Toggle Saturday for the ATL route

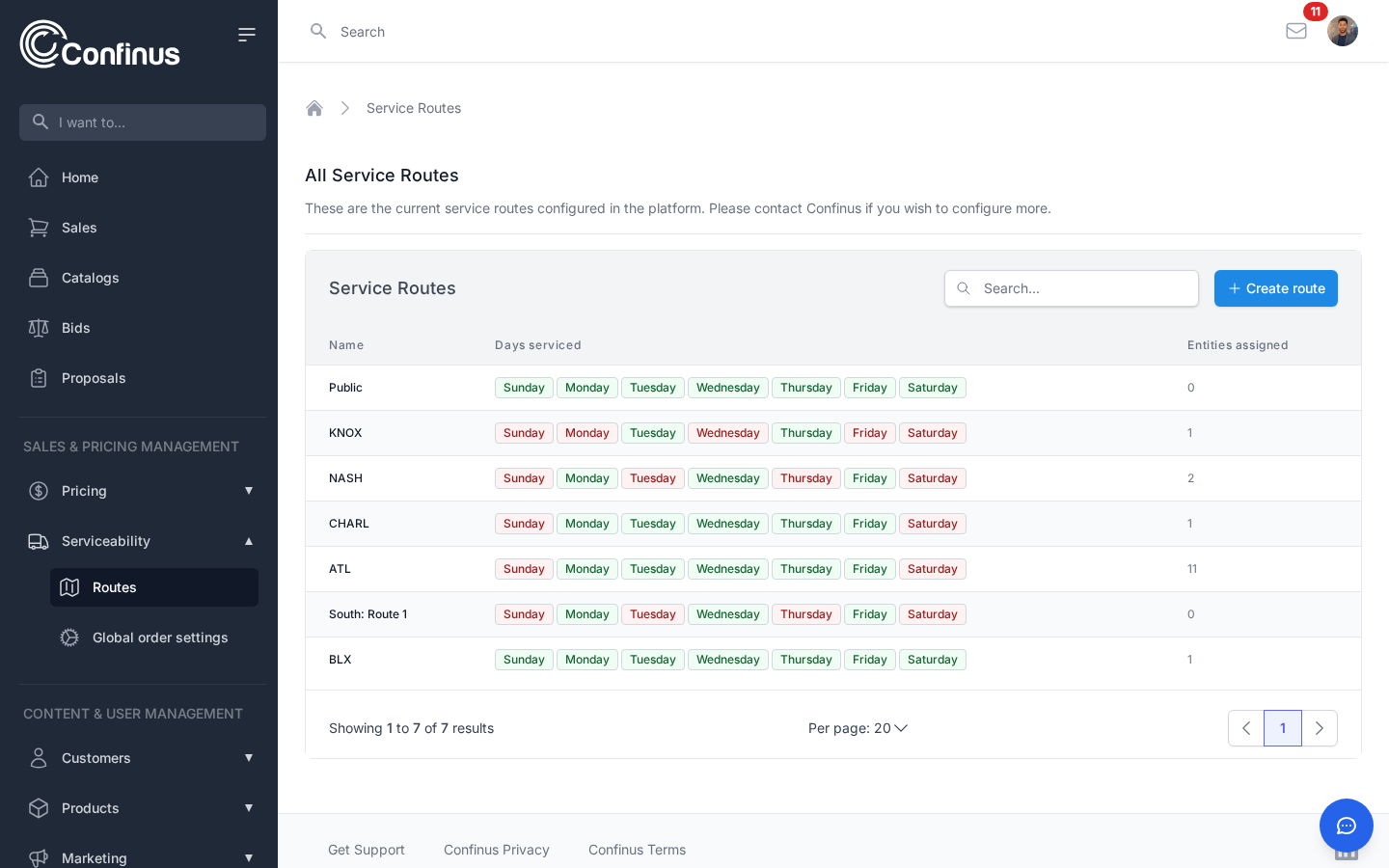coord(932,569)
